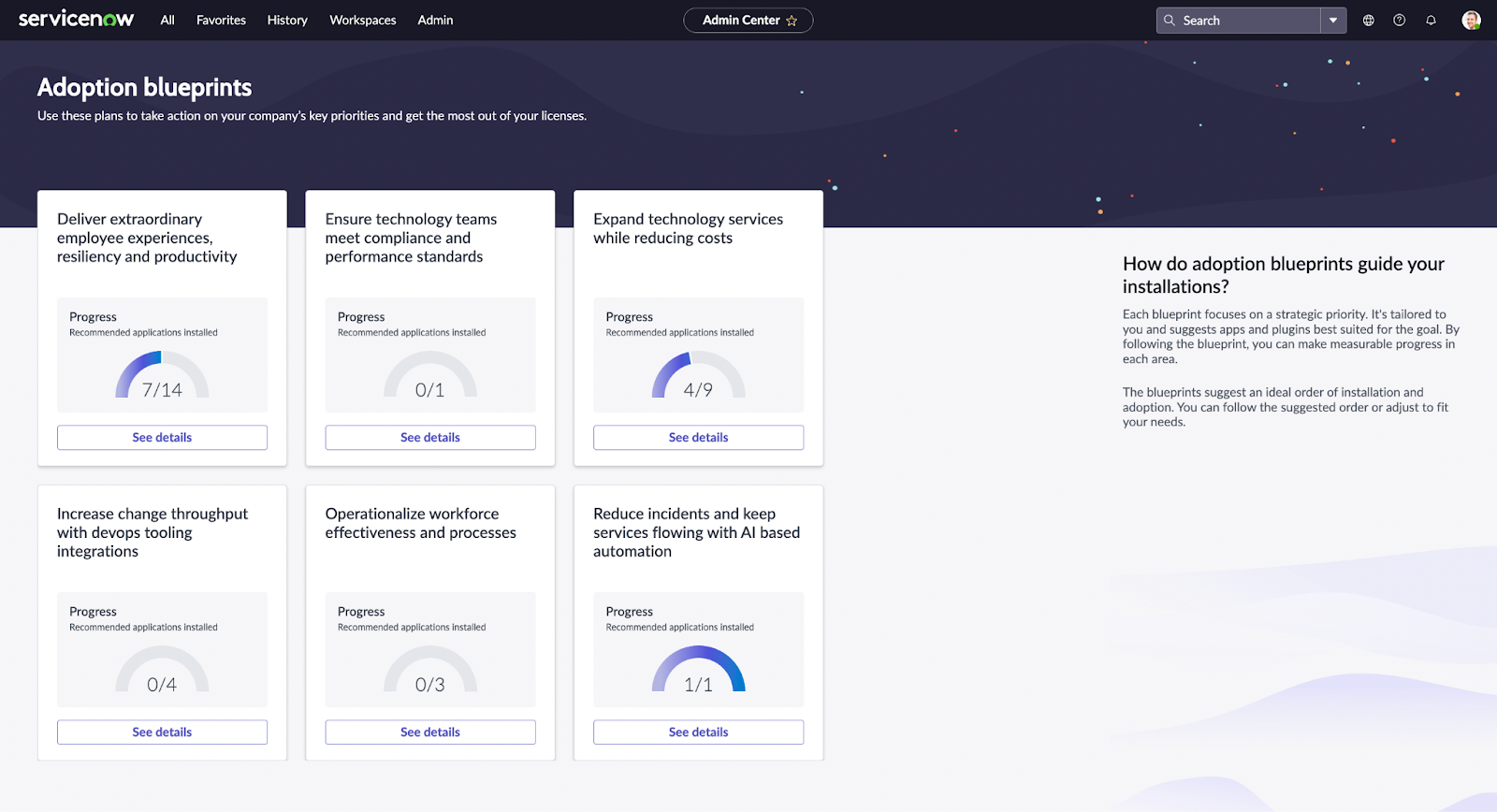The image size is (1497, 812).
Task: Click the ServiceNow logo
Action: pos(77,20)
